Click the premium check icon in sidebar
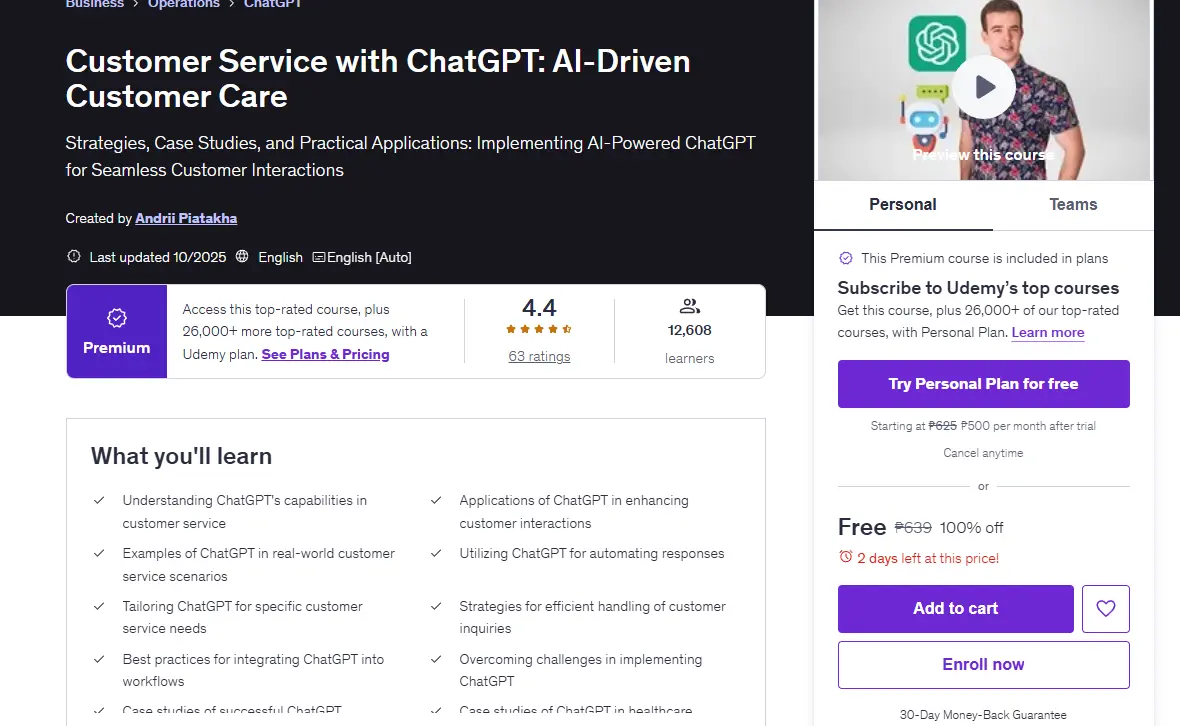Screen dimensions: 1180x726 tap(846, 258)
